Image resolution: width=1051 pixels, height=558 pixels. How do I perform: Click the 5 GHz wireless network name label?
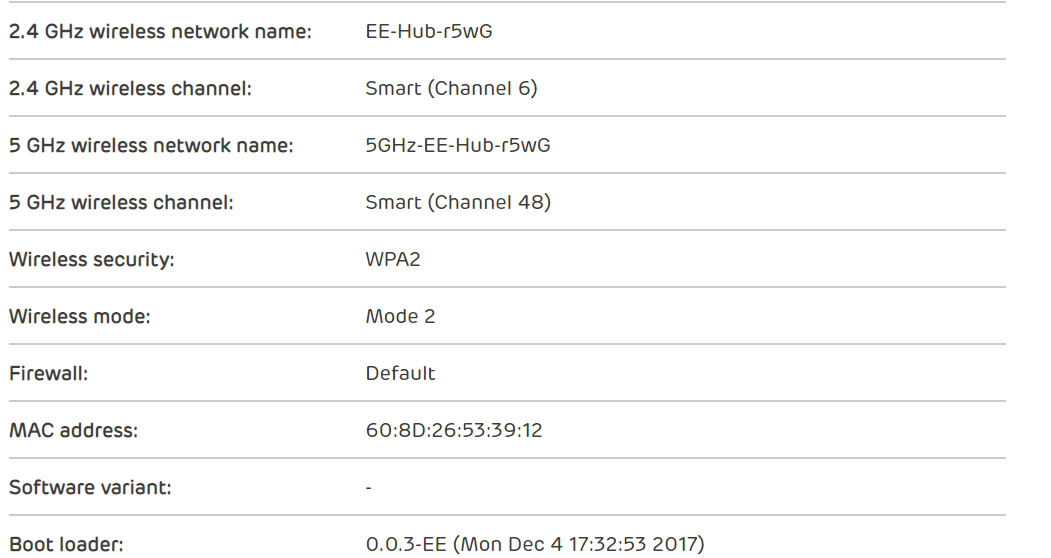151,146
